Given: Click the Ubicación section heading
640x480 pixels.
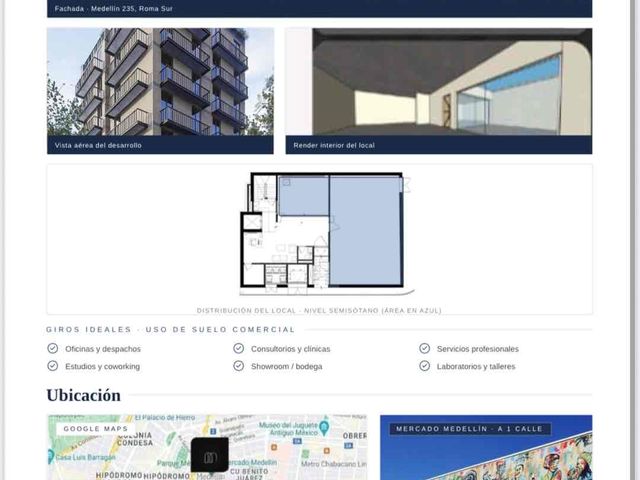Looking at the screenshot, I should (x=84, y=395).
